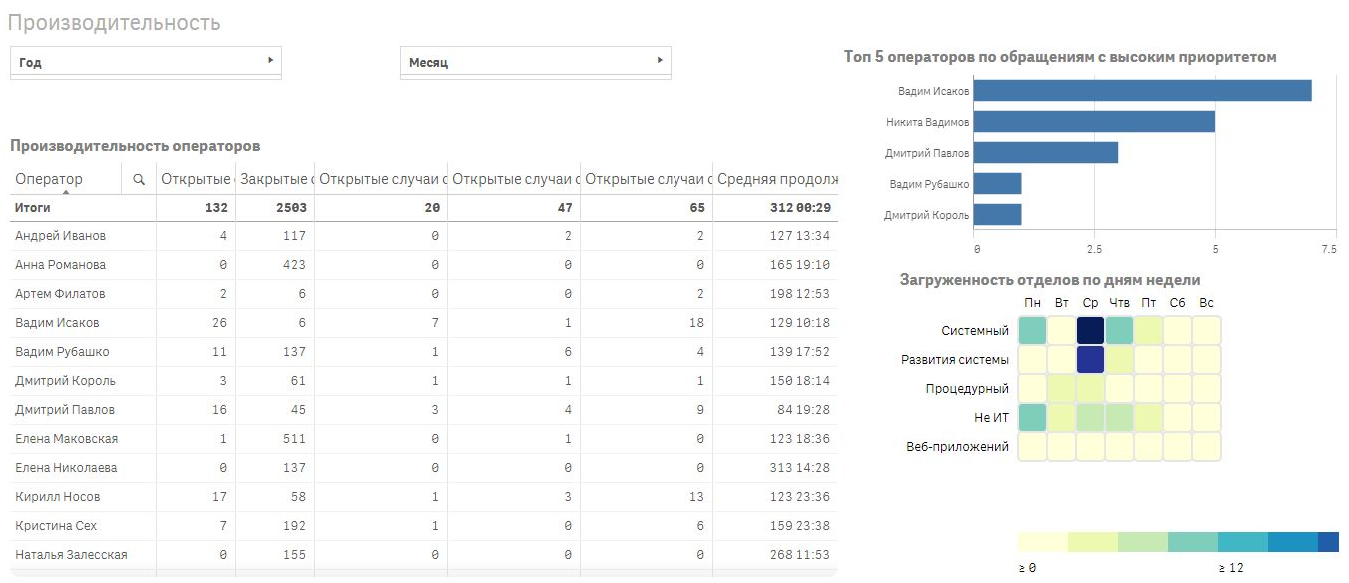Expand the Месяц filter dropdown
Image resolution: width=1349 pixels, height=583 pixels.
pyautogui.click(x=535, y=62)
